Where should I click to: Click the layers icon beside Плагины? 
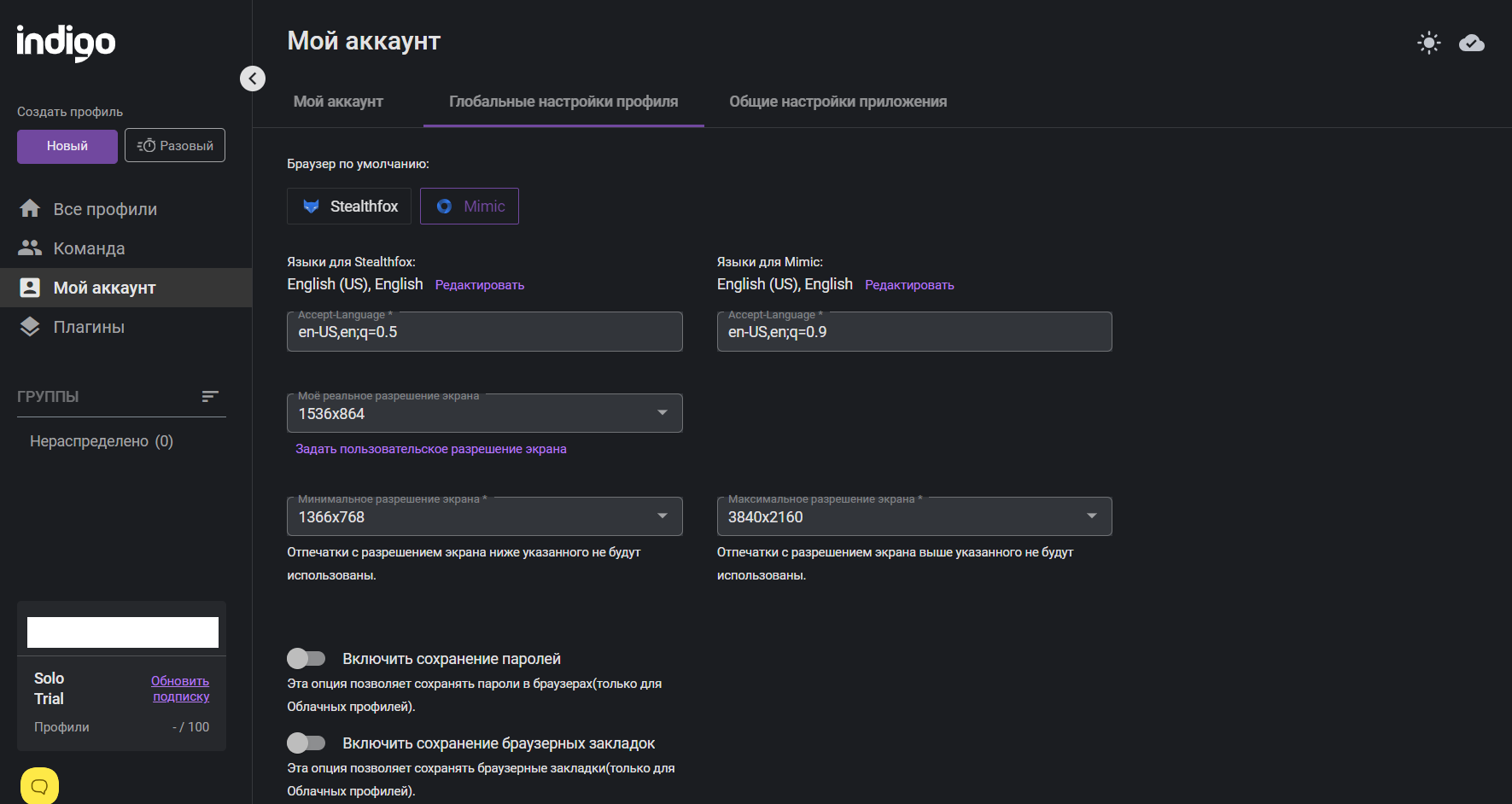click(30, 327)
